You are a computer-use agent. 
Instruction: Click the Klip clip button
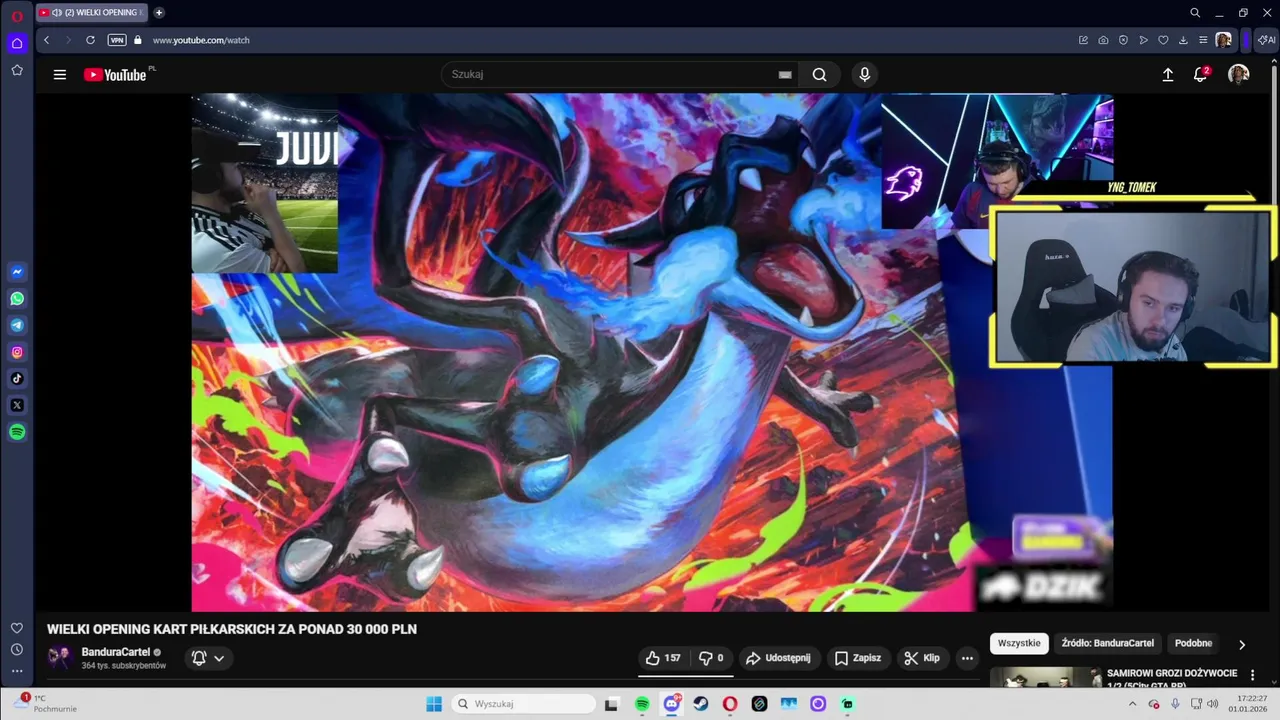pyautogui.click(x=921, y=658)
